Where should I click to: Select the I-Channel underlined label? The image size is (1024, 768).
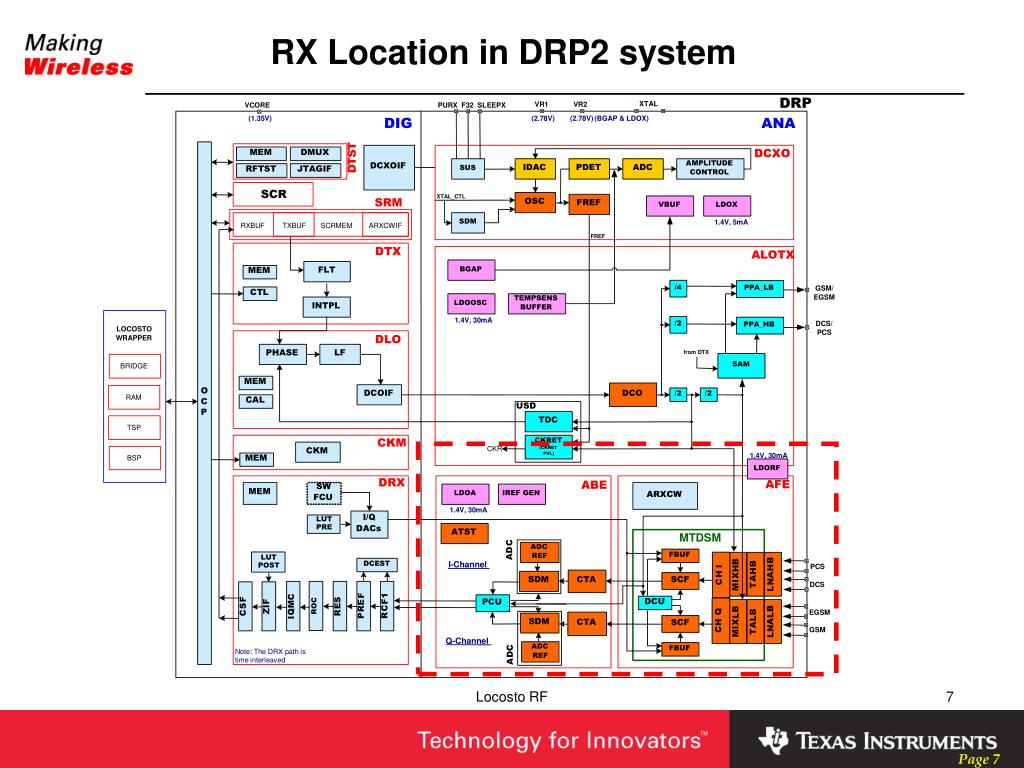point(468,565)
